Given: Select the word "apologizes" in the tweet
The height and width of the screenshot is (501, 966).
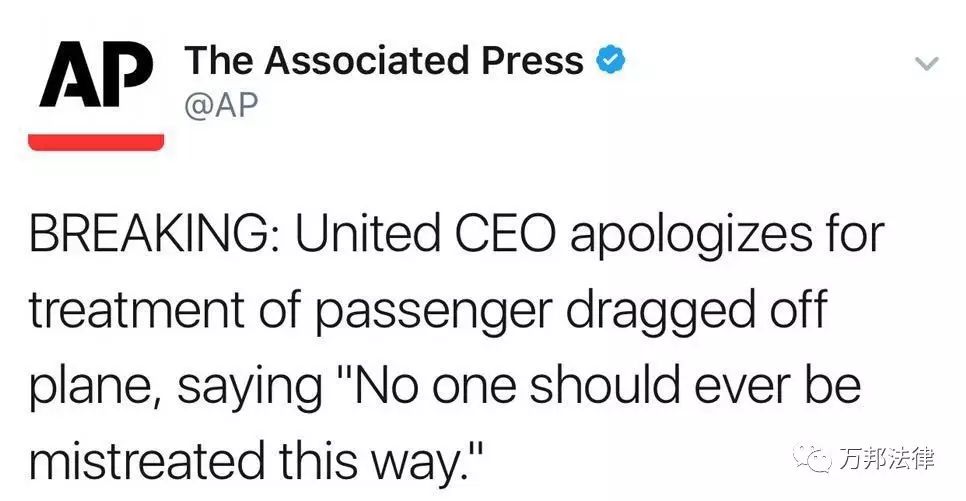Looking at the screenshot, I should click(690, 235).
